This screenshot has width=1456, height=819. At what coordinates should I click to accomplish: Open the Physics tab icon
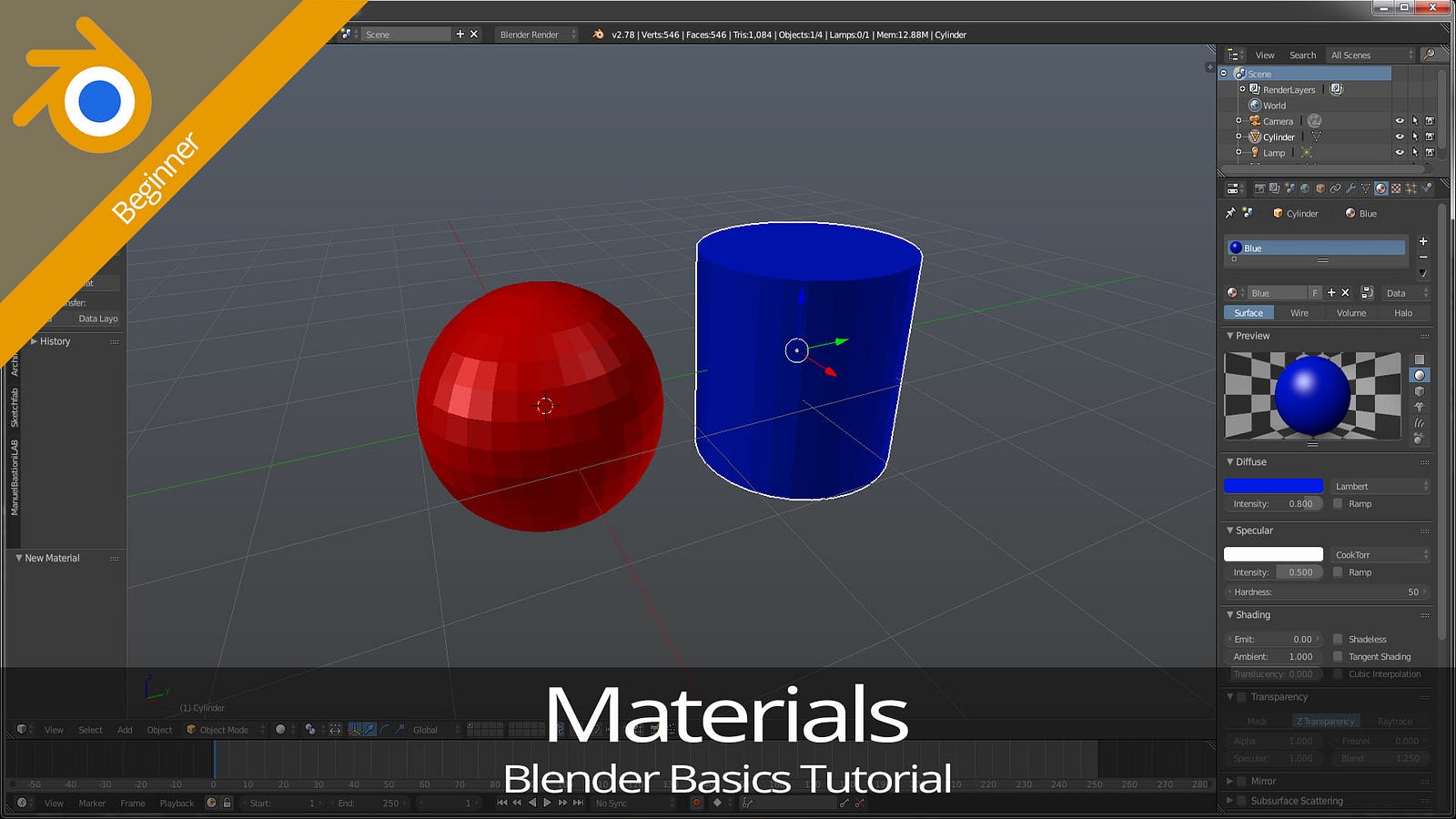[x=1426, y=188]
